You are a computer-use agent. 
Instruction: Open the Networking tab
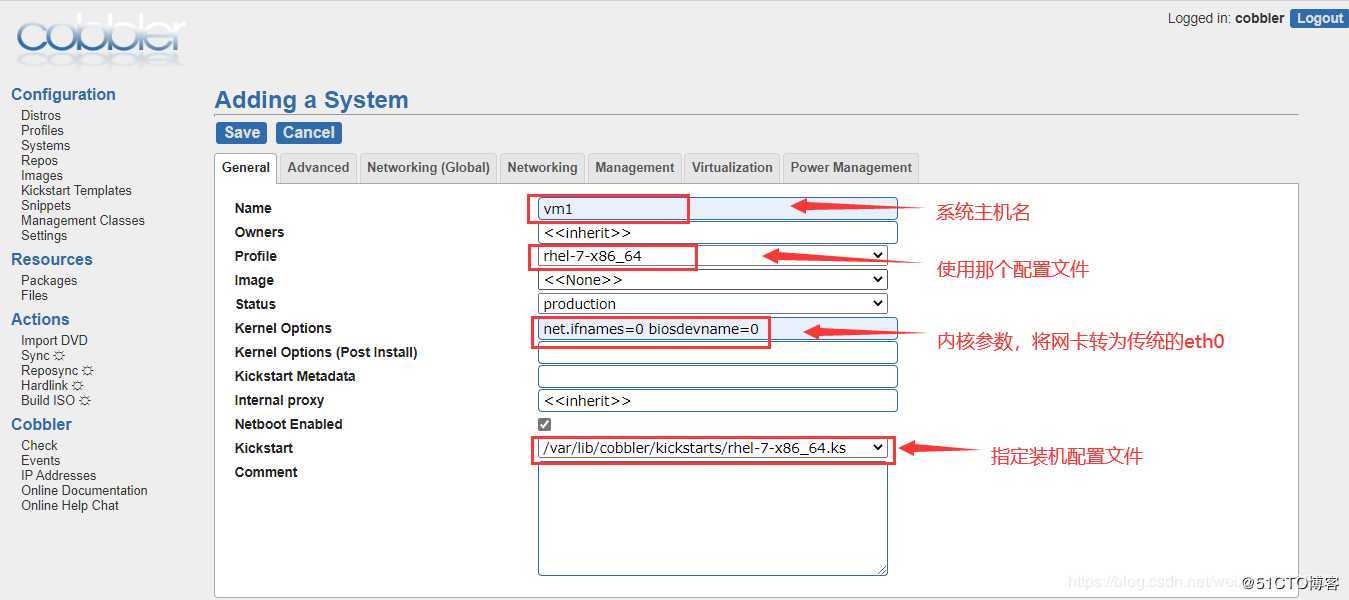tap(542, 167)
